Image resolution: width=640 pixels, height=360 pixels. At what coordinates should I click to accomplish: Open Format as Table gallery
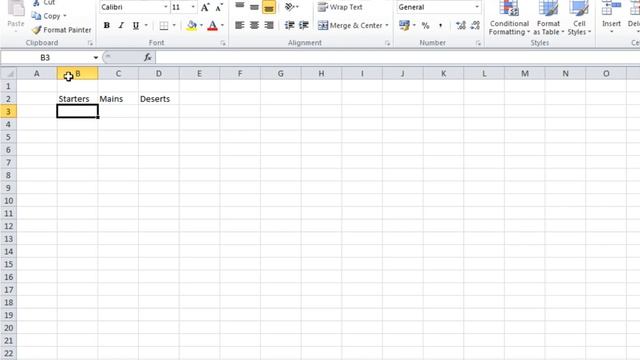coord(548,18)
